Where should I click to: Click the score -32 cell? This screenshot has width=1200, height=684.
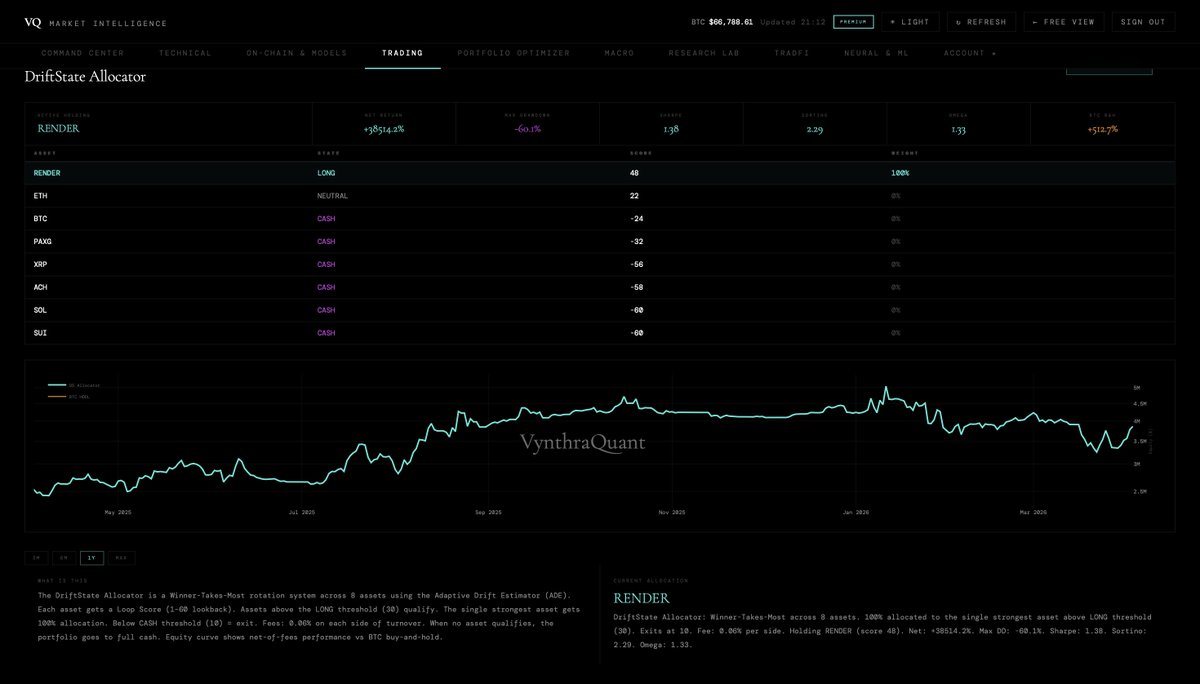pos(636,242)
